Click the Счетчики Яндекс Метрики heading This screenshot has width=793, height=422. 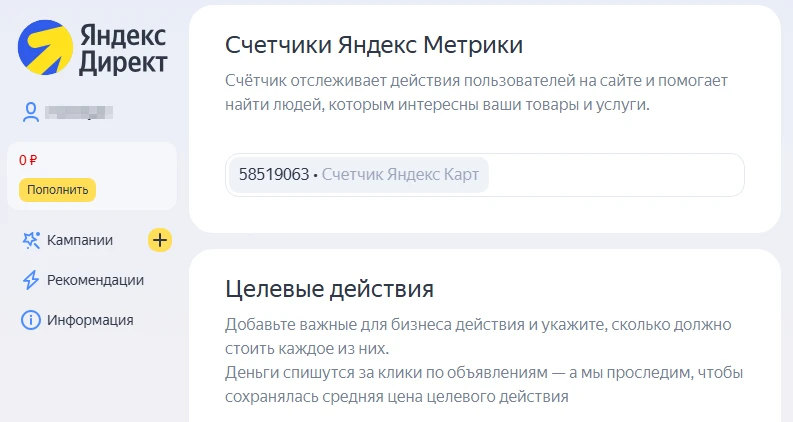pos(374,45)
